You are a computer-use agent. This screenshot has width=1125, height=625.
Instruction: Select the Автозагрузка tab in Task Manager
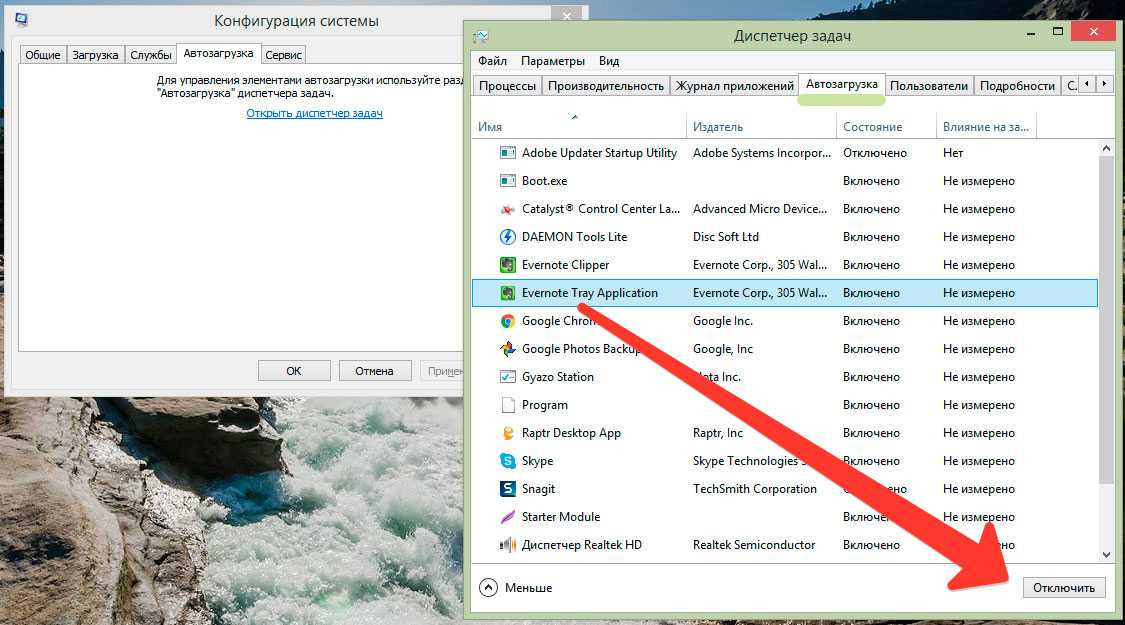pos(842,84)
